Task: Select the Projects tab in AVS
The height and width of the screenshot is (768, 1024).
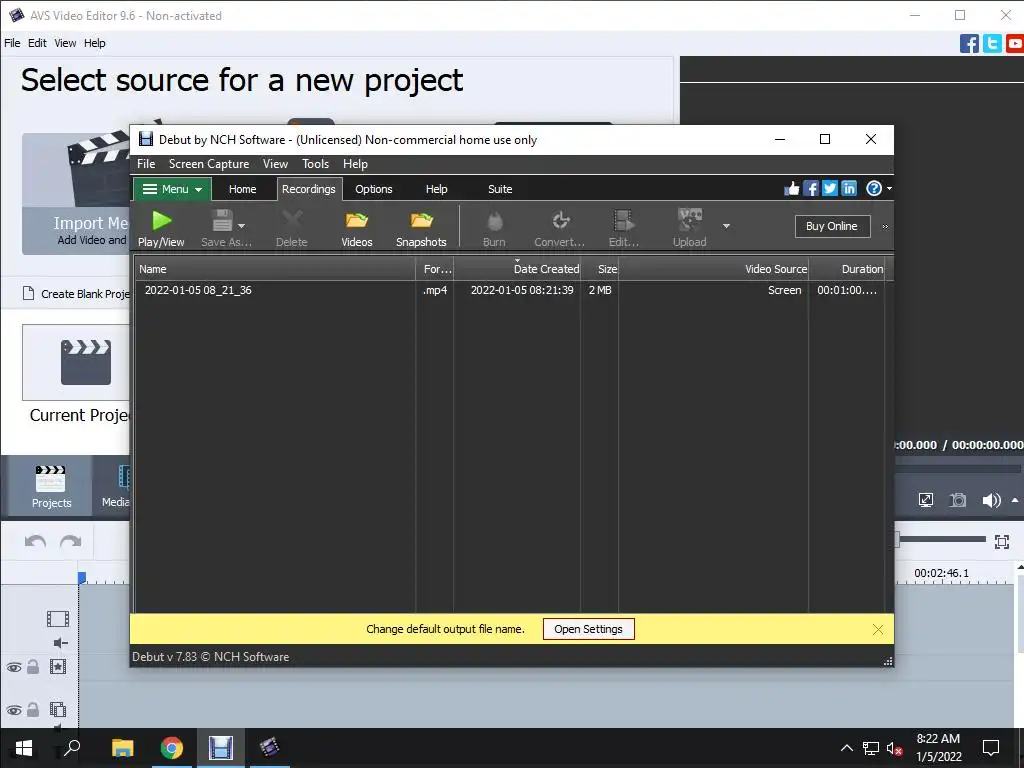Action: (51, 486)
